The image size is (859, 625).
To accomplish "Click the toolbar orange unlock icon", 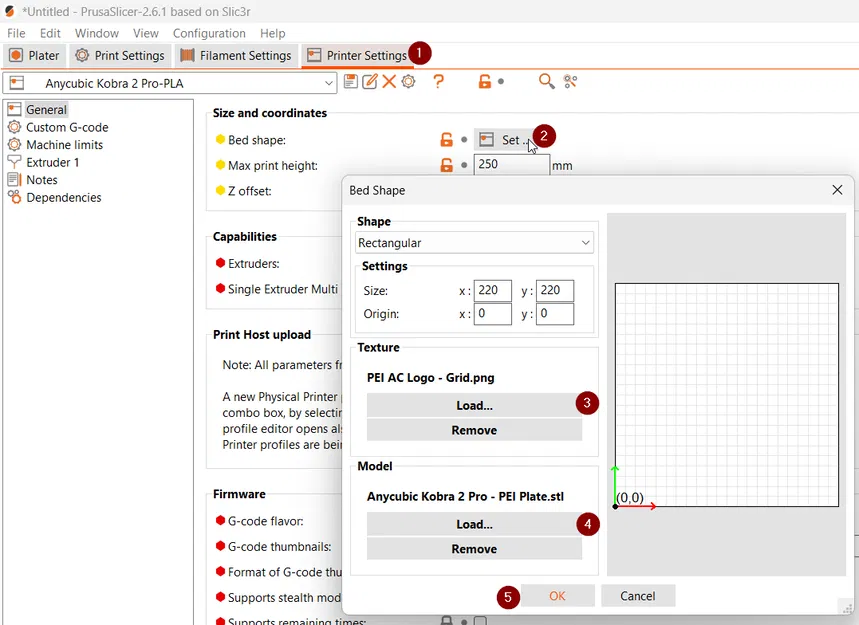I will coord(484,82).
